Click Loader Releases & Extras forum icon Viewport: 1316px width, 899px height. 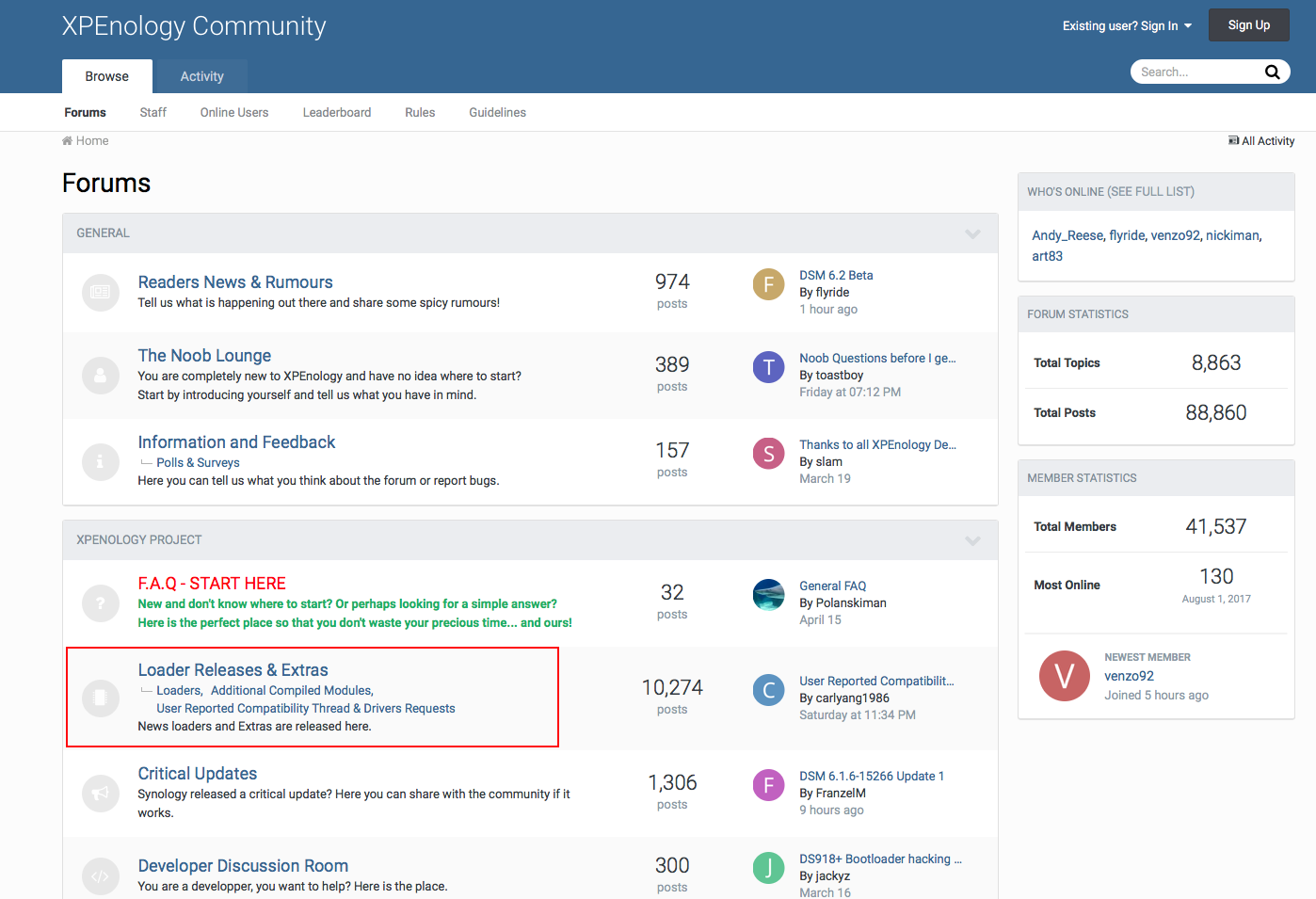coord(100,698)
